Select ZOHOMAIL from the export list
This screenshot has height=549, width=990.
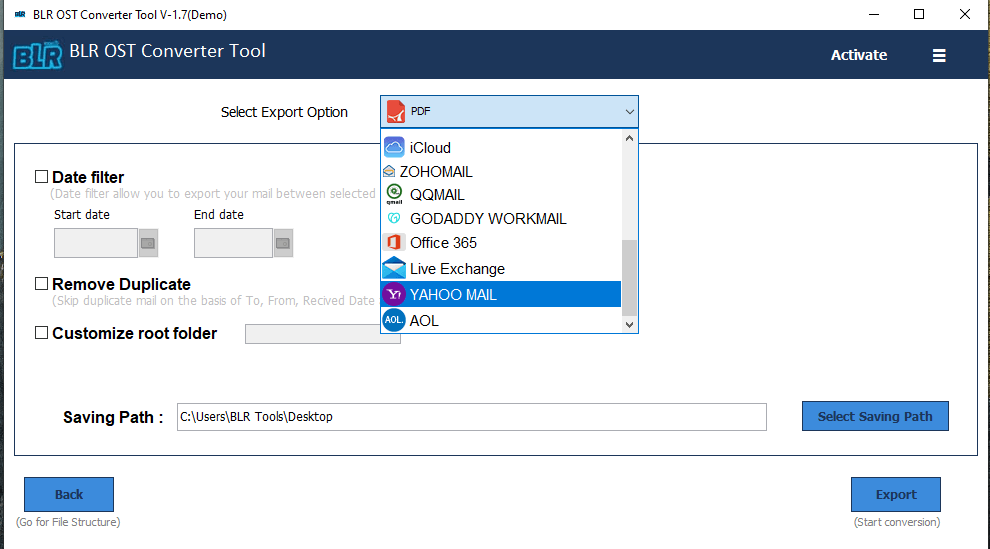[x=501, y=172]
